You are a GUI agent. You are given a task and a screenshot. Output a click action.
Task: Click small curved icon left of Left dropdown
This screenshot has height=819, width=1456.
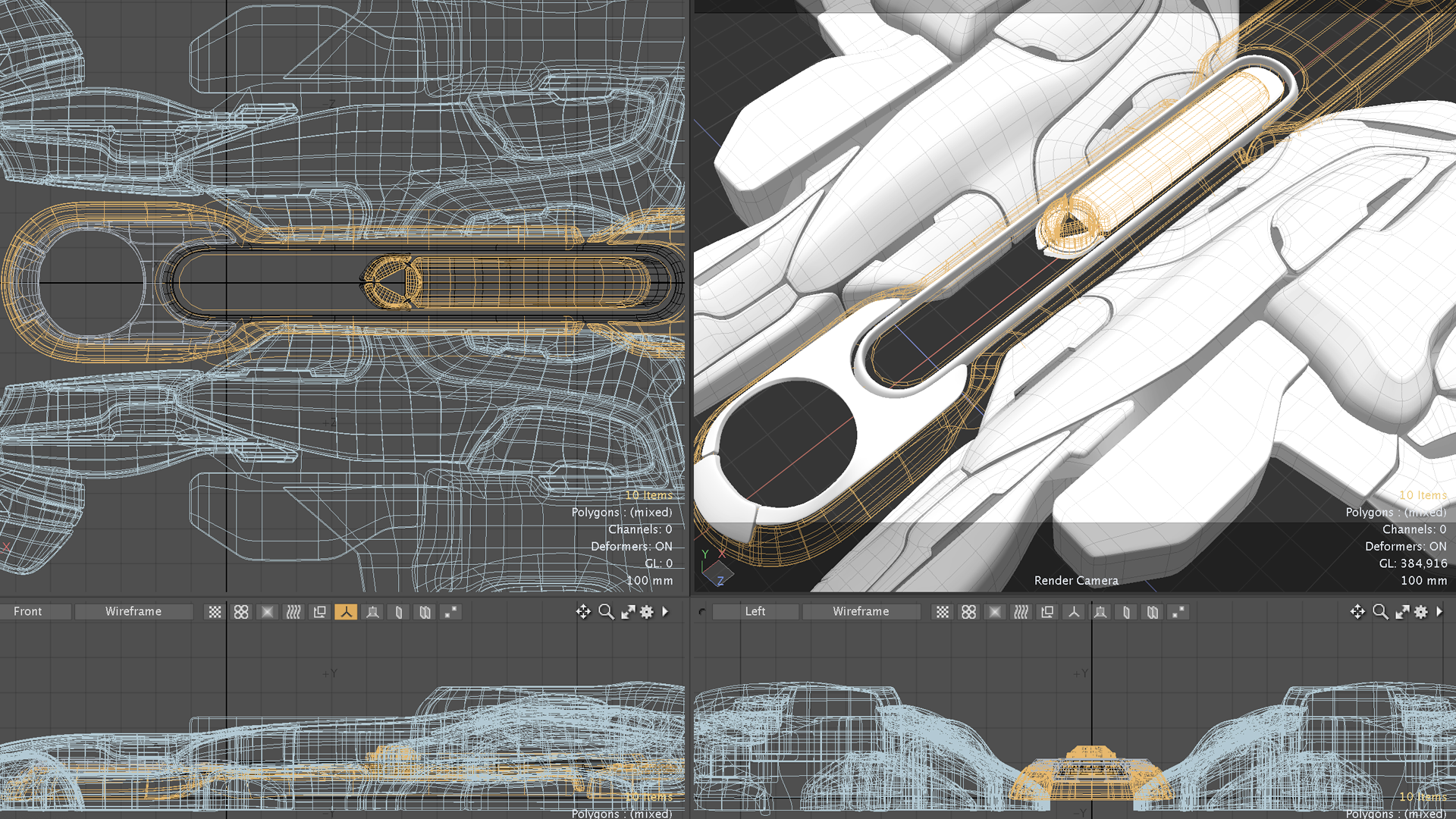click(x=702, y=612)
